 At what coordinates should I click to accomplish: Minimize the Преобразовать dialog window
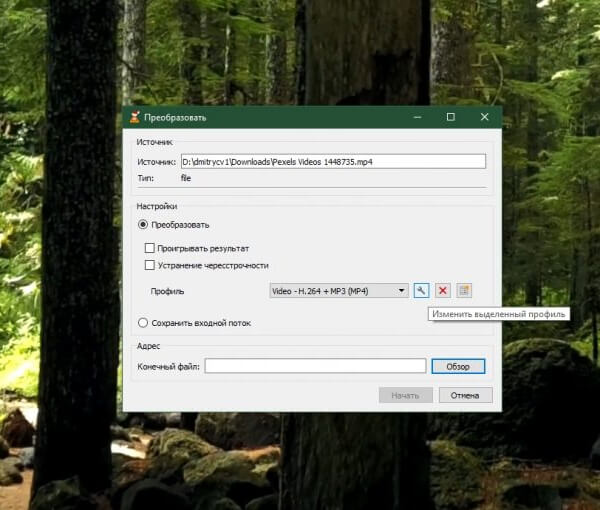point(418,117)
